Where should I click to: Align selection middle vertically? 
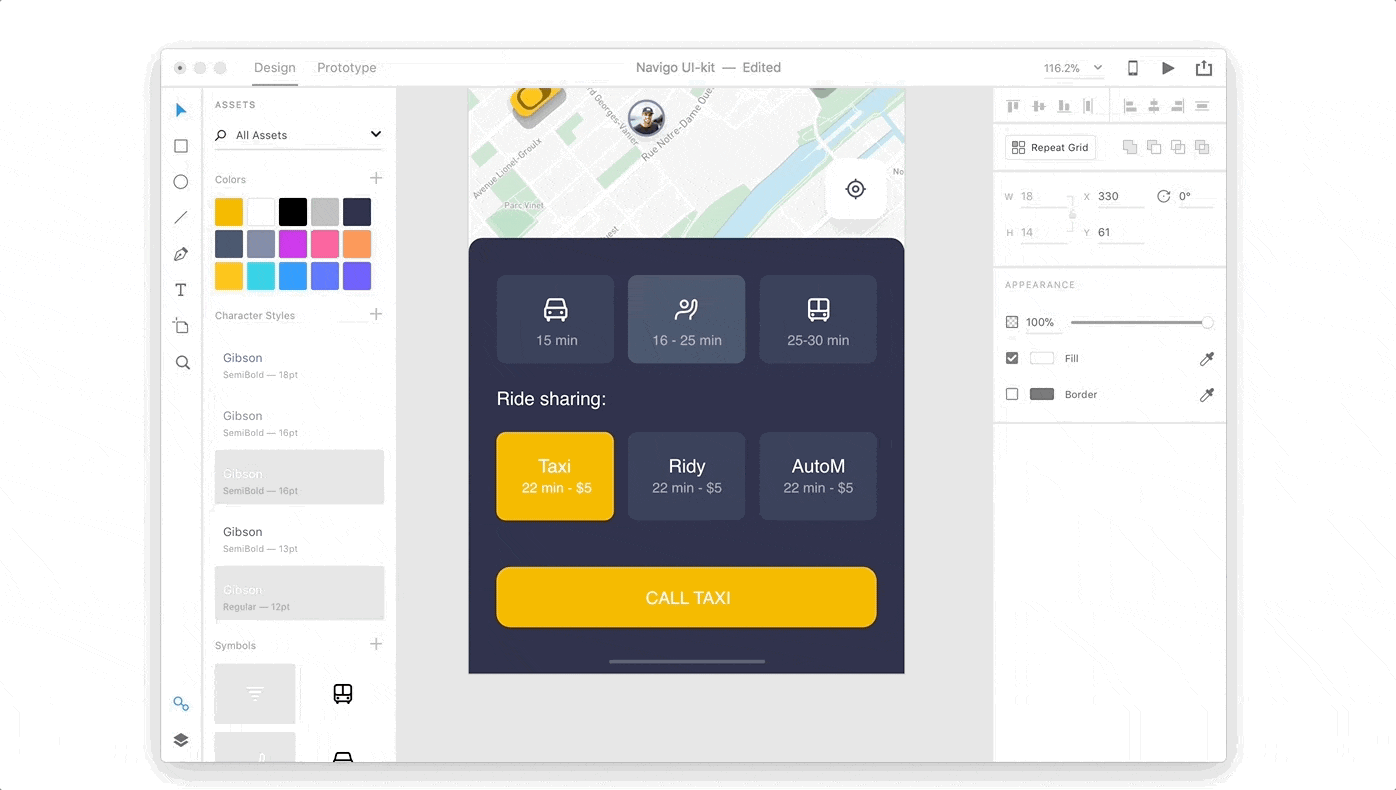tap(1039, 106)
